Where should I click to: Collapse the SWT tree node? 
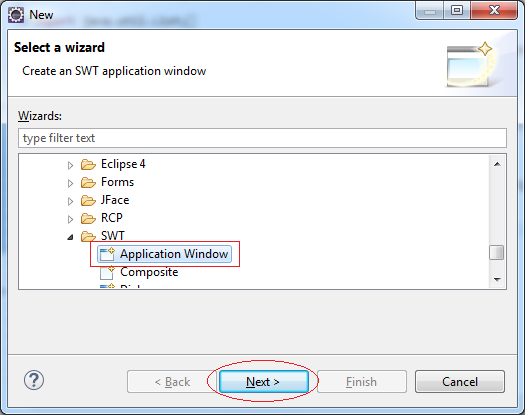(x=70, y=237)
